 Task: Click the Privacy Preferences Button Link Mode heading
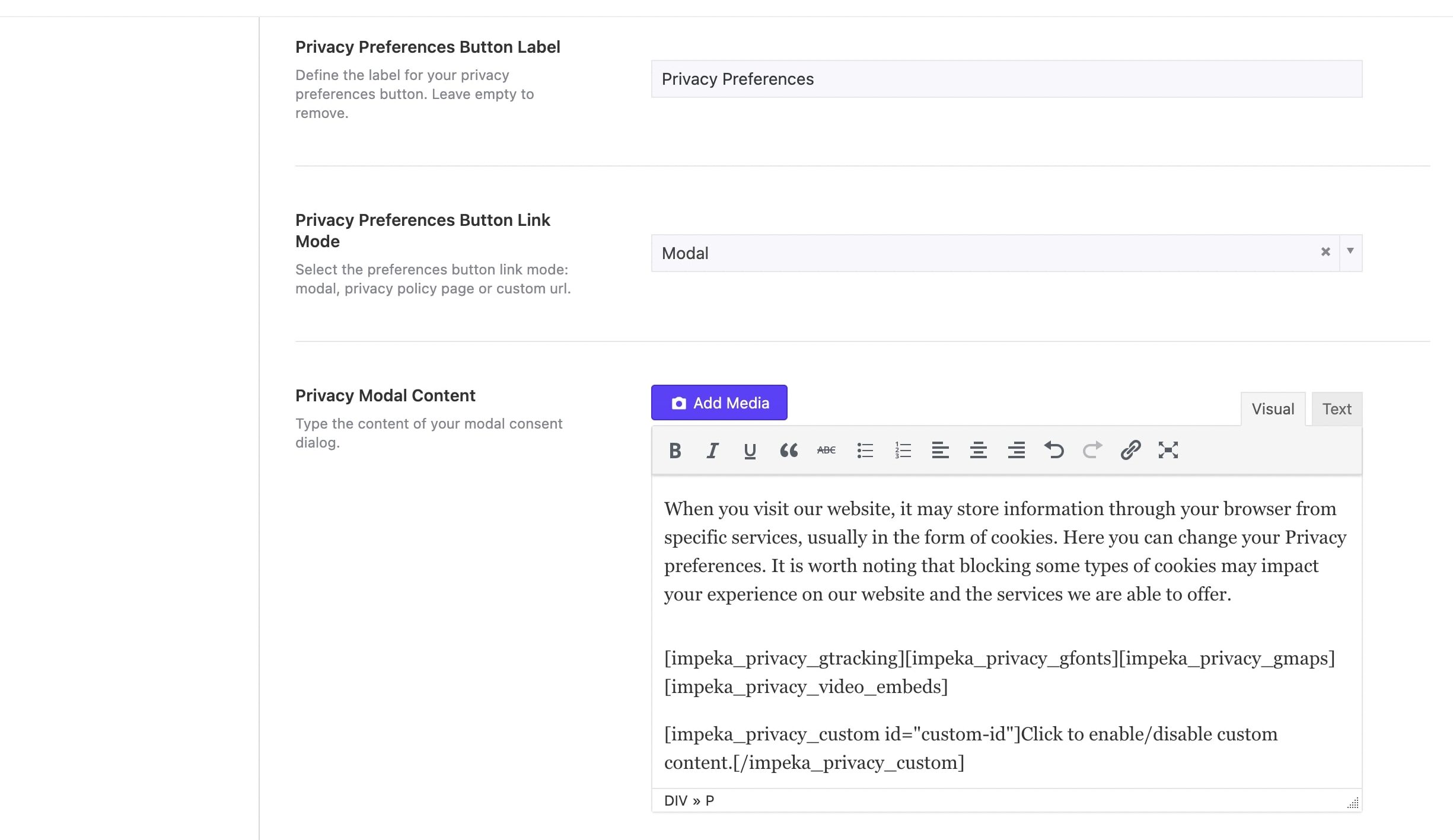coord(423,231)
